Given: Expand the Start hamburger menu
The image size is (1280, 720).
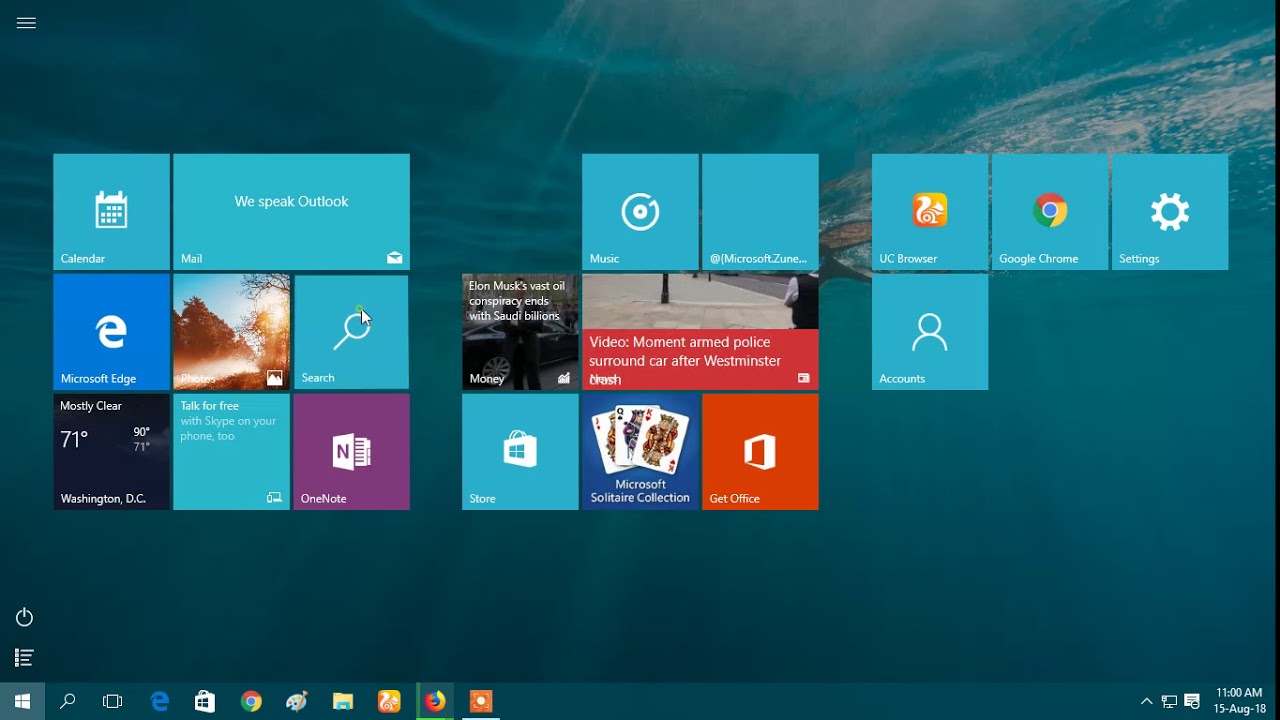Looking at the screenshot, I should [26, 23].
